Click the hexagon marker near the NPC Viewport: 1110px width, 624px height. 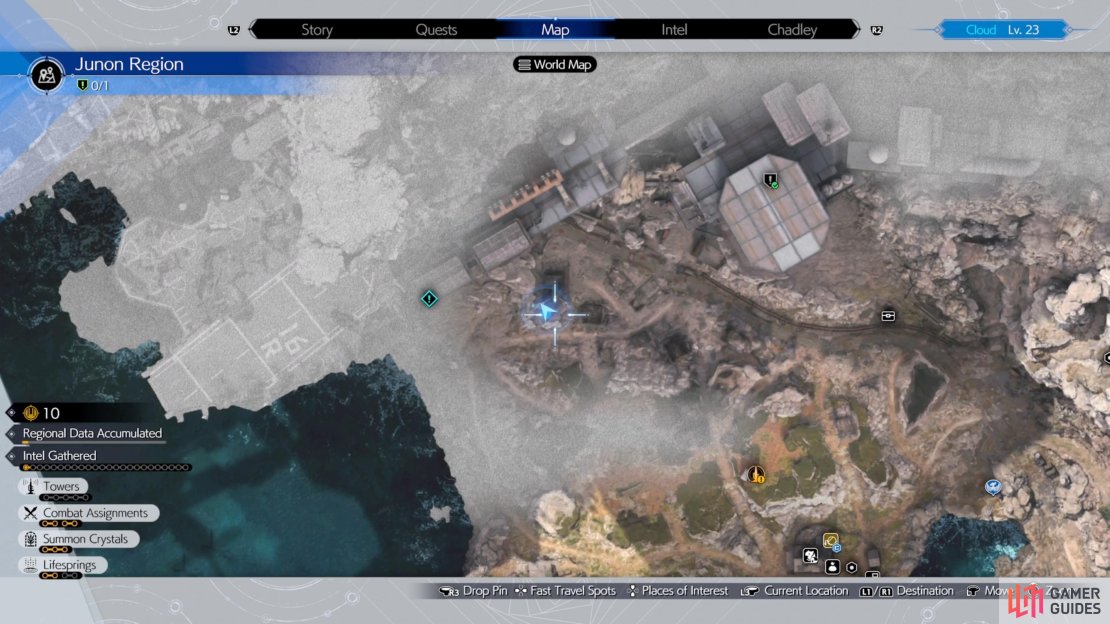coord(852,567)
